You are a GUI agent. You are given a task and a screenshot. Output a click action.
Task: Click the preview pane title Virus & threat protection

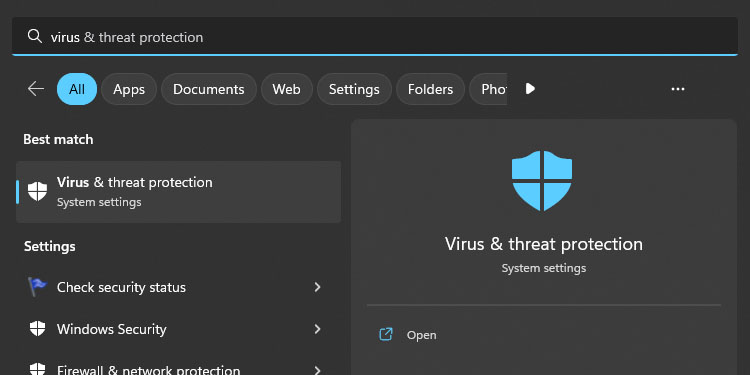tap(544, 244)
